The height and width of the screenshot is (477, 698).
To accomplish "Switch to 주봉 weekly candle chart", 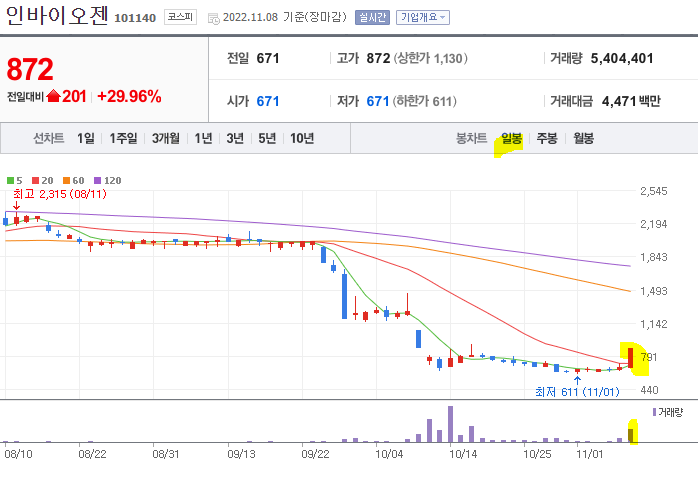I will click(x=547, y=138).
